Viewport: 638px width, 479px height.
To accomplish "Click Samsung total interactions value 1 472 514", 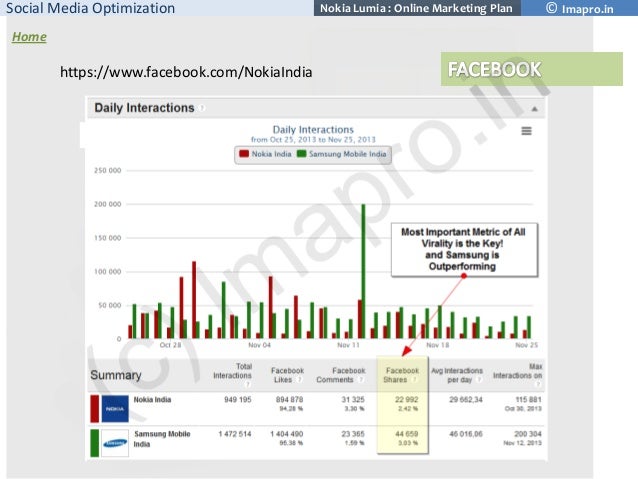I will tap(234, 434).
